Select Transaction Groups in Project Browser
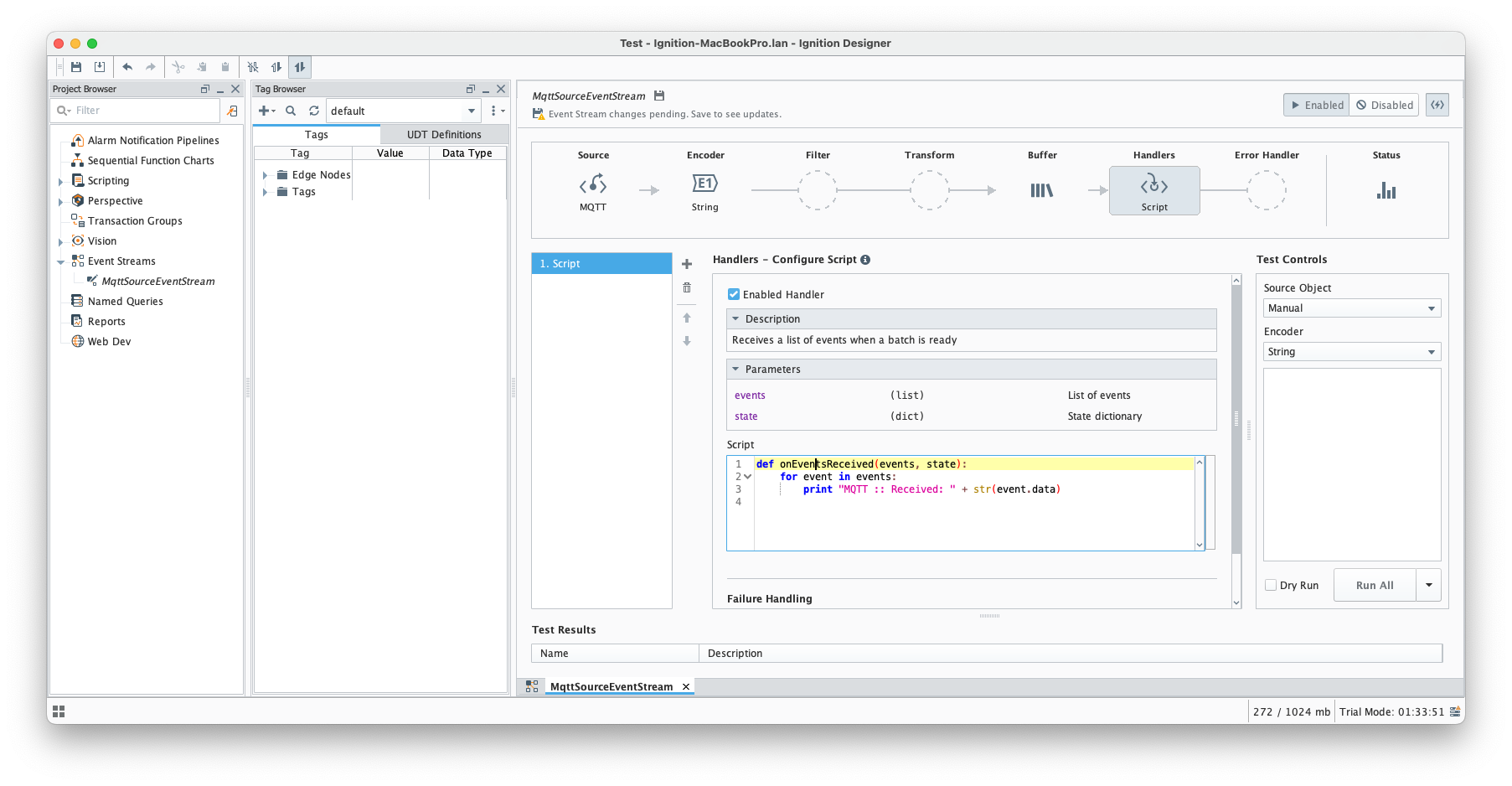The width and height of the screenshot is (1512, 786). click(x=135, y=221)
